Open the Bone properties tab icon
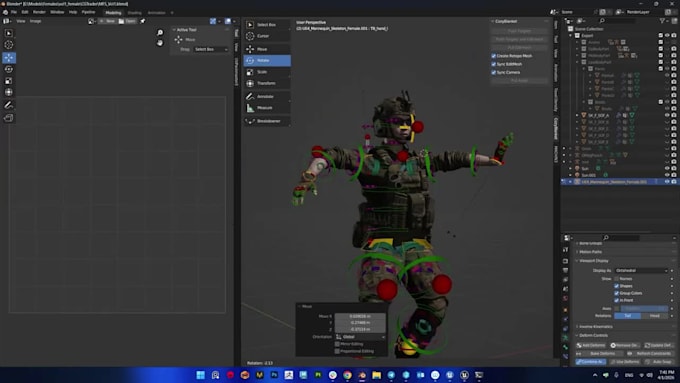680x383 pixels. 566,347
